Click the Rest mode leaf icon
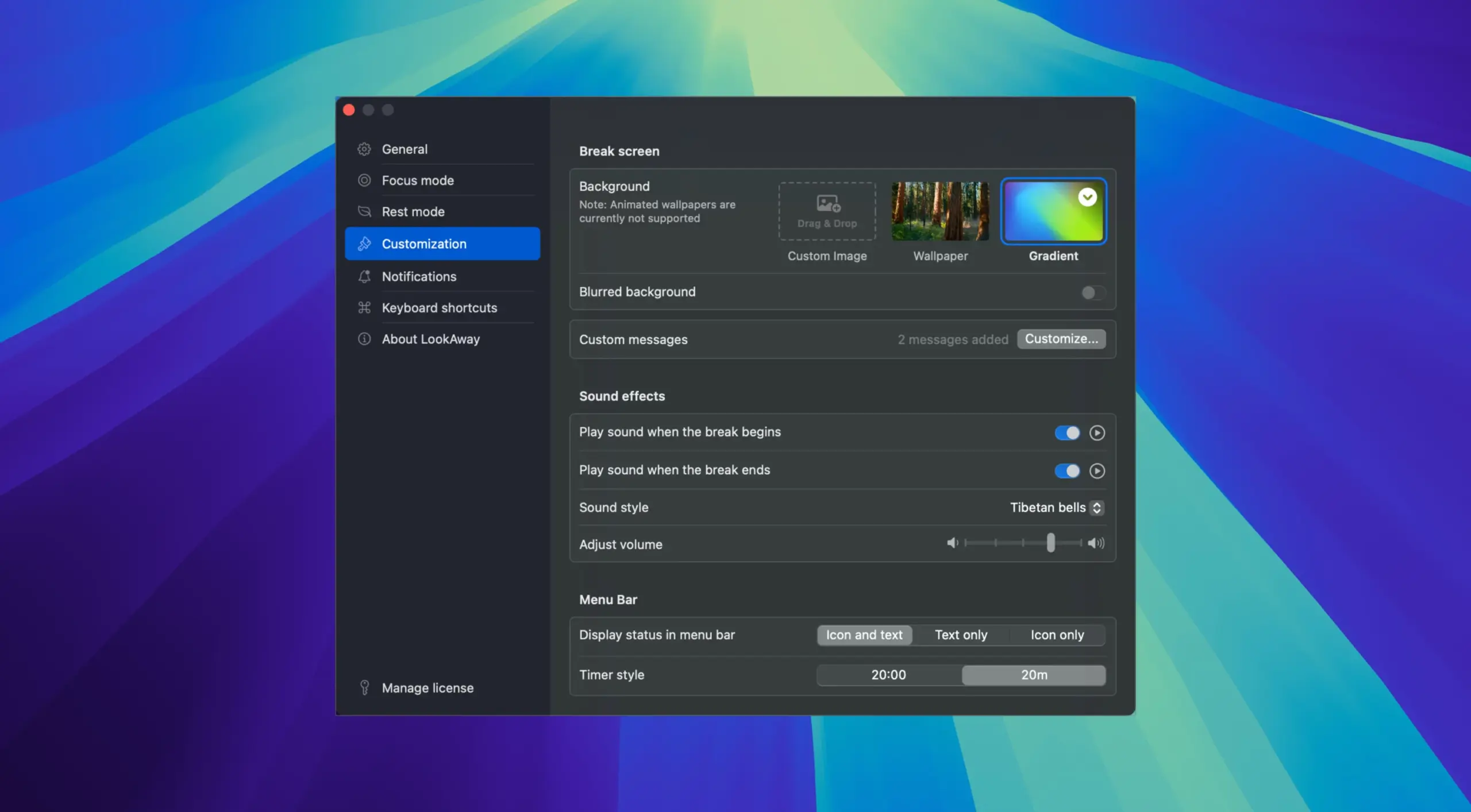1471x812 pixels. [x=364, y=211]
